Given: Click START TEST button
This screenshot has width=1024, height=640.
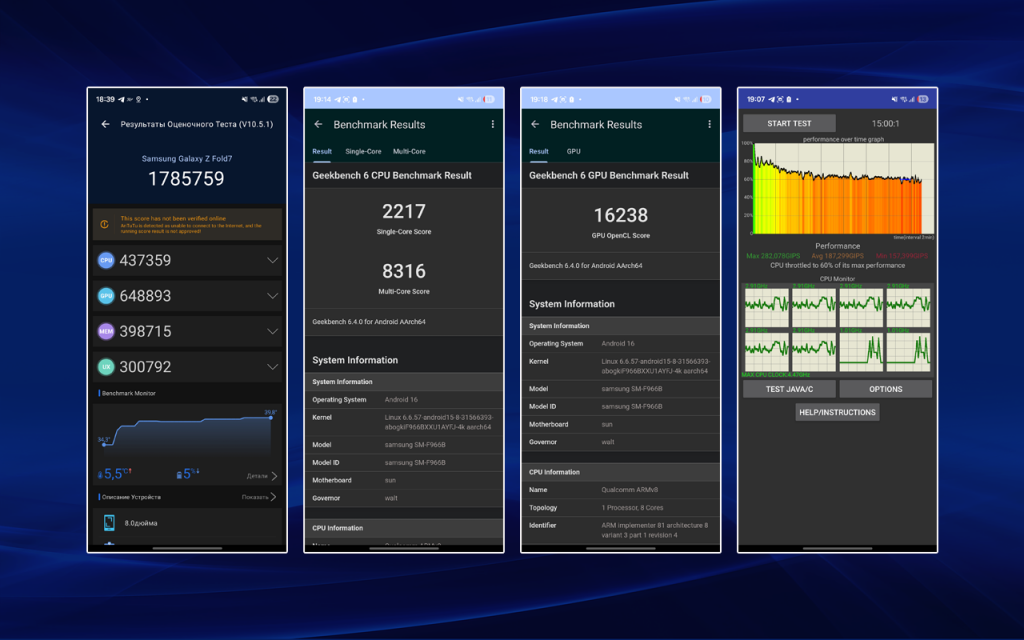Looking at the screenshot, I should pyautogui.click(x=789, y=123).
